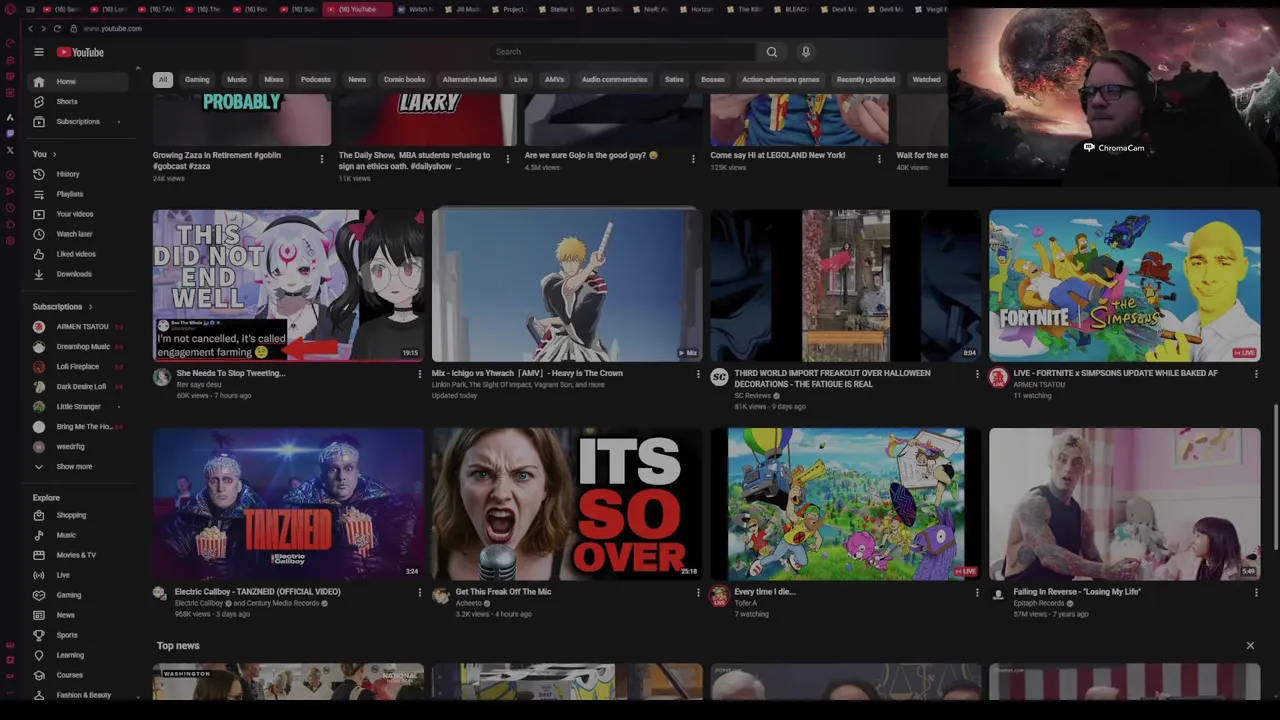Click the YouTube logo
The image size is (1280, 720).
point(80,52)
